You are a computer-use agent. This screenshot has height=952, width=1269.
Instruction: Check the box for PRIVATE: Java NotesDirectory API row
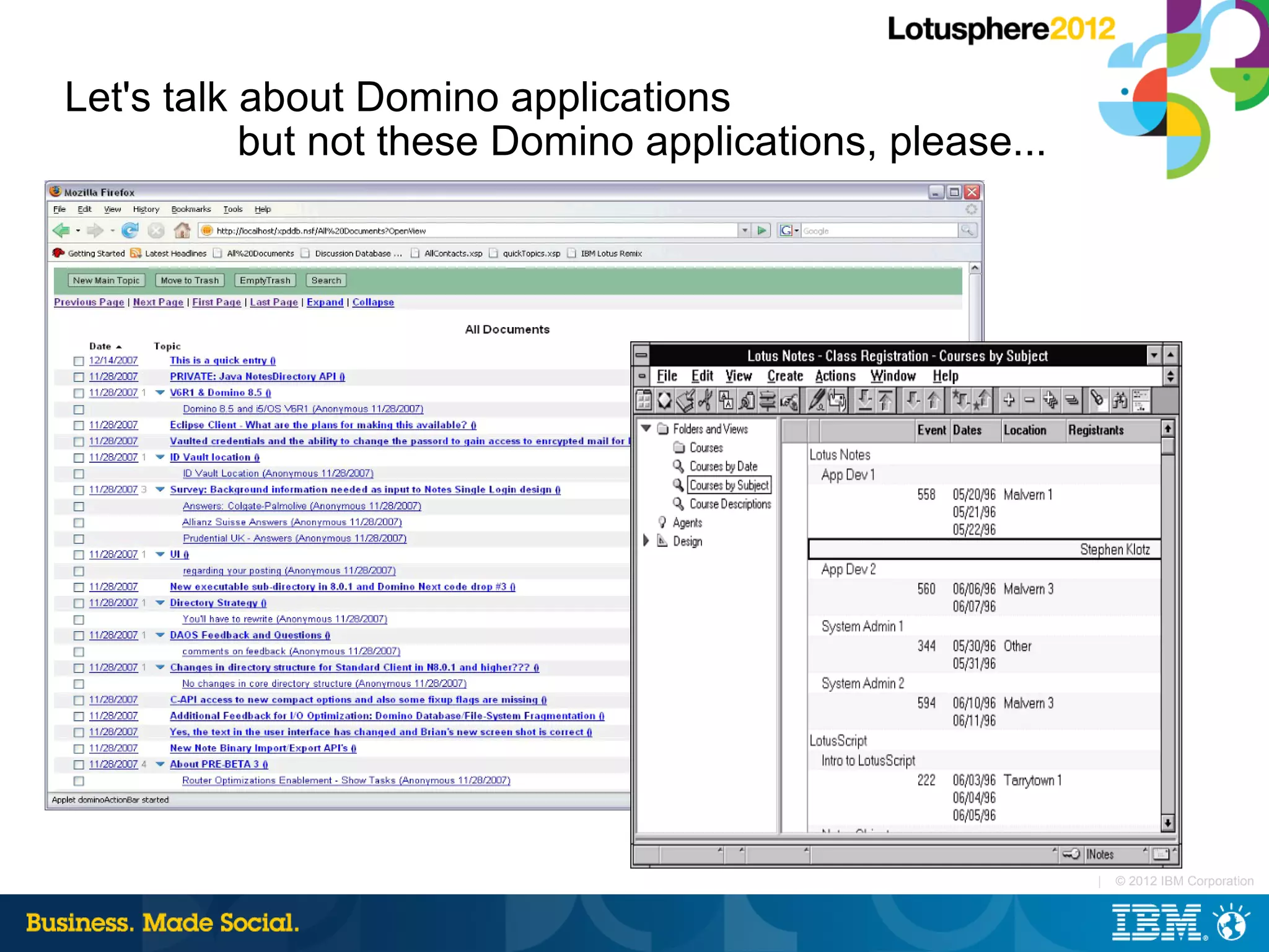pos(79,377)
